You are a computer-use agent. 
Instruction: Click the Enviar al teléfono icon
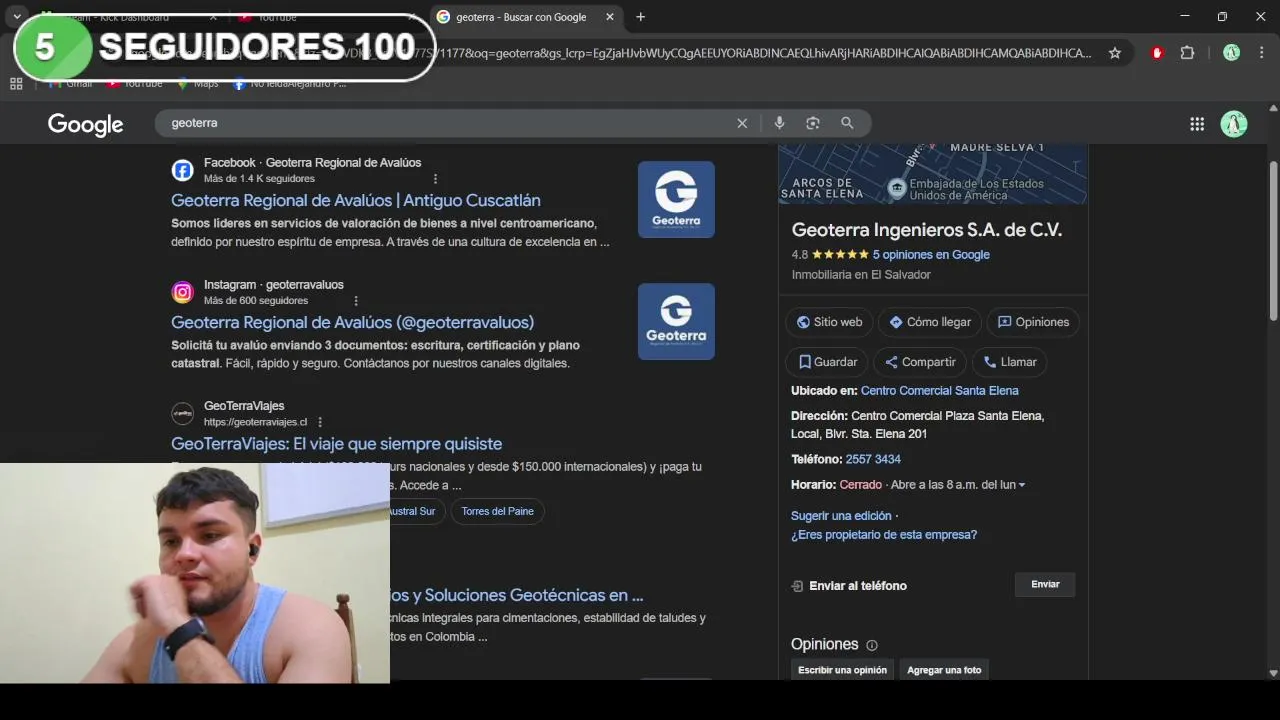[x=797, y=586]
